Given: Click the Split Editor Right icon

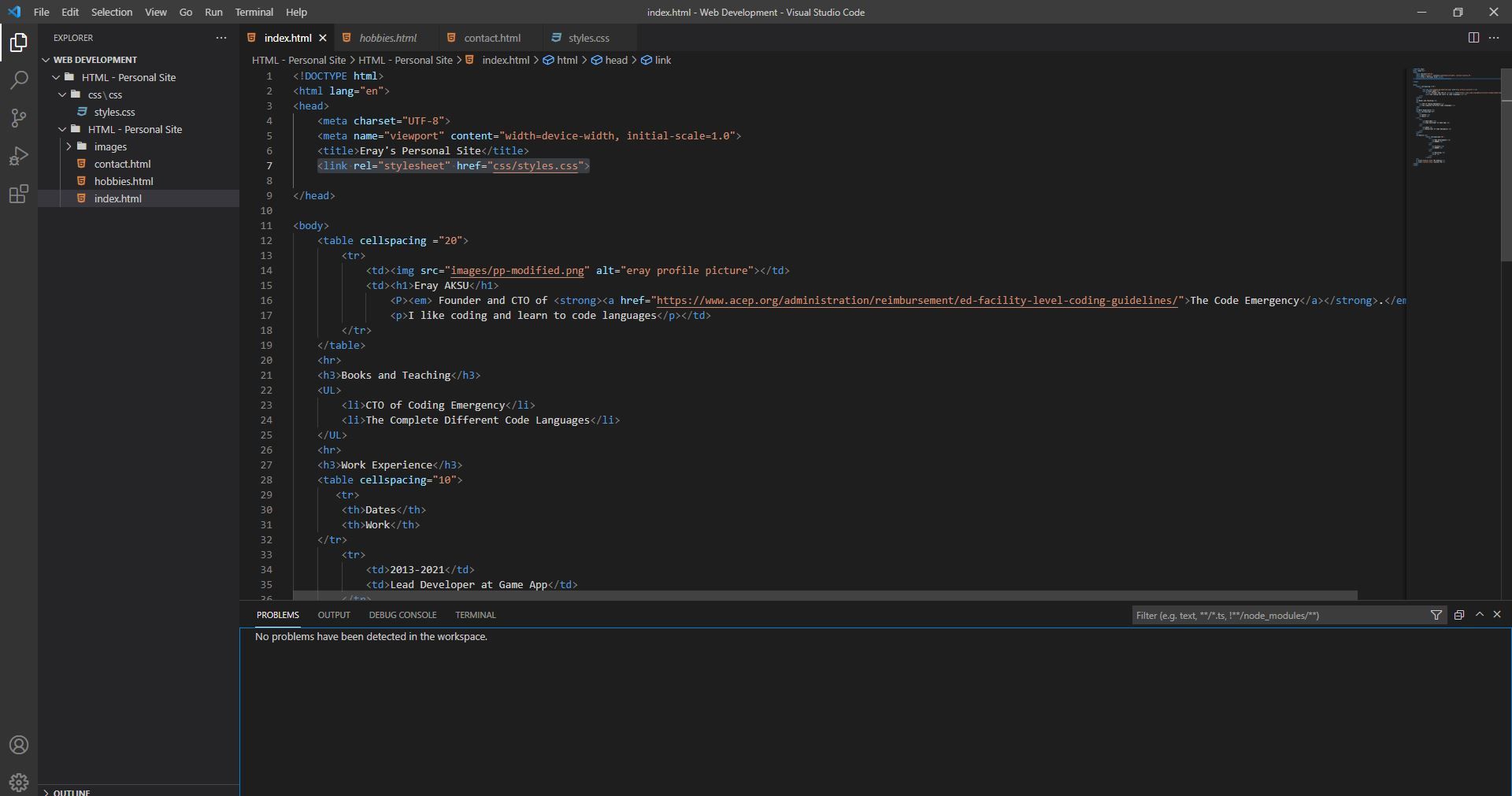Looking at the screenshot, I should pos(1473,38).
